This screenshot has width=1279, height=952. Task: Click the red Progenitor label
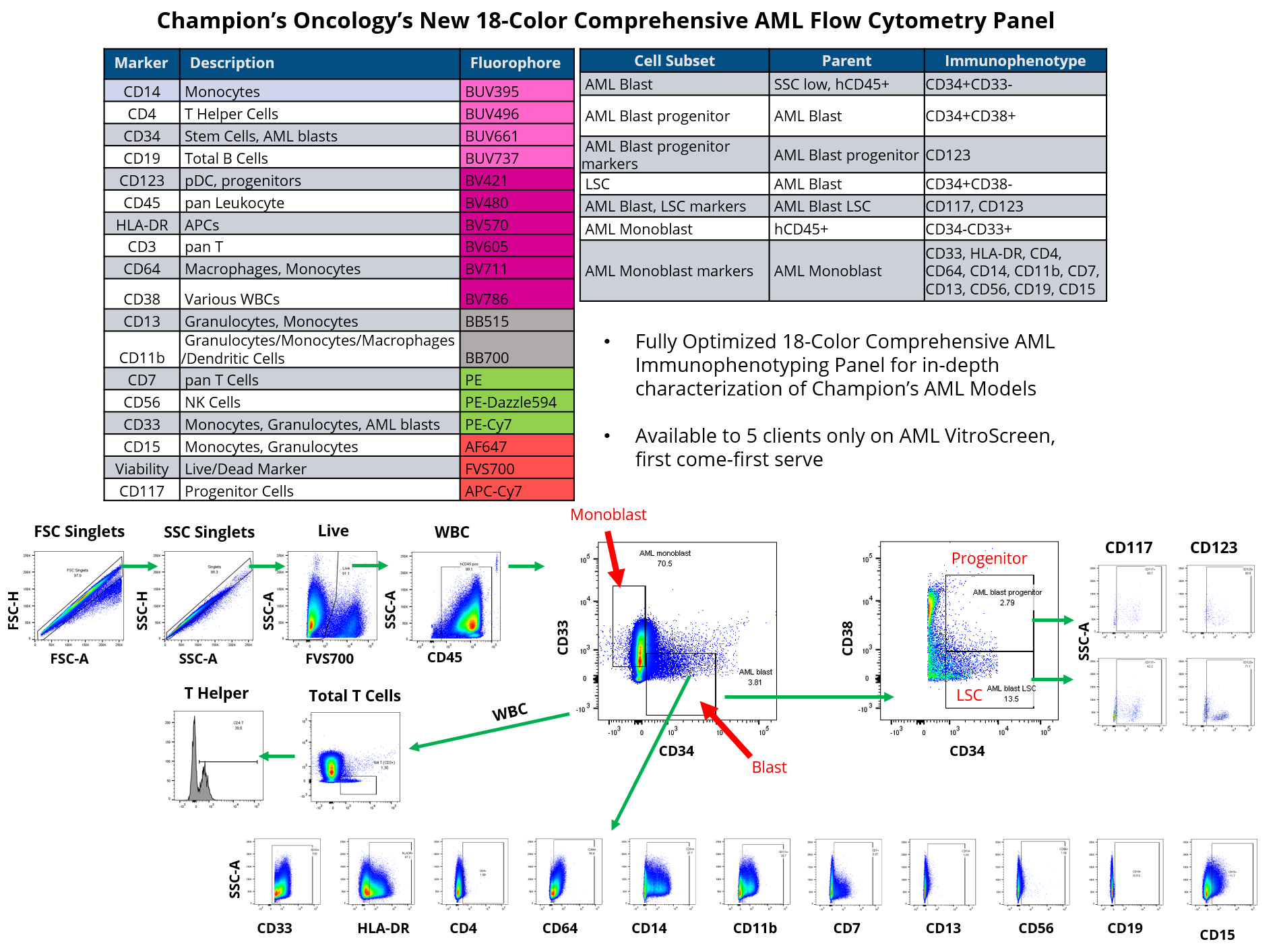coord(989,558)
